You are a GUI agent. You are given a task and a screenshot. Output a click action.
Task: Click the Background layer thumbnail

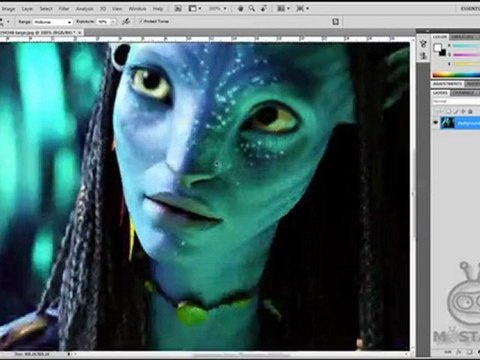(448, 123)
